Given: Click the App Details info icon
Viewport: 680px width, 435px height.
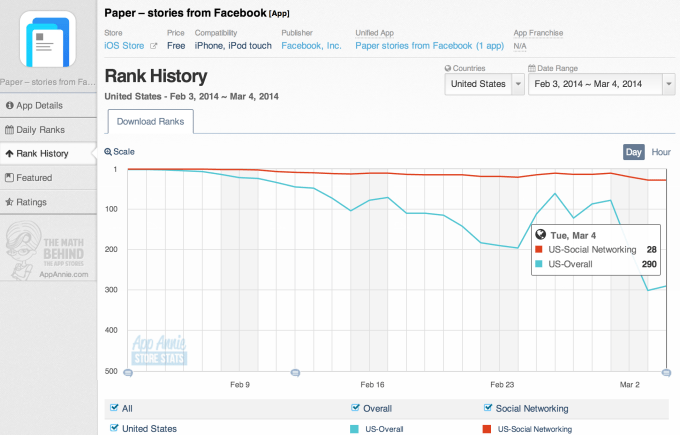Looking at the screenshot, I should [10, 105].
